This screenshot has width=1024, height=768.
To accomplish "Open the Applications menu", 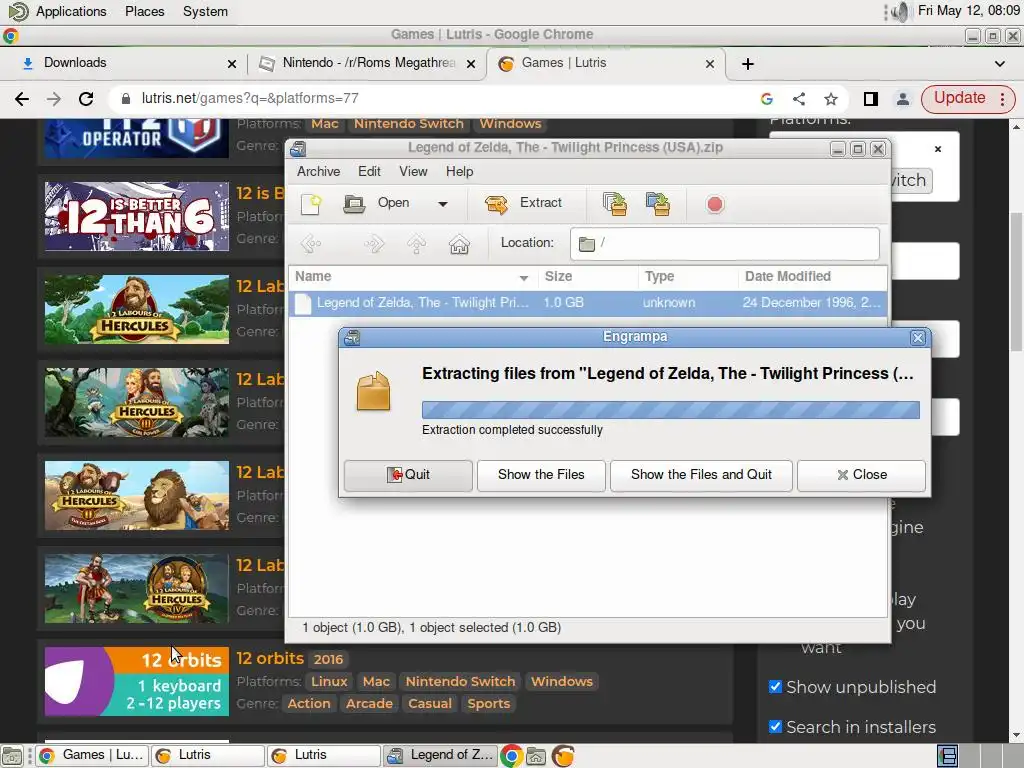I will click(x=71, y=12).
